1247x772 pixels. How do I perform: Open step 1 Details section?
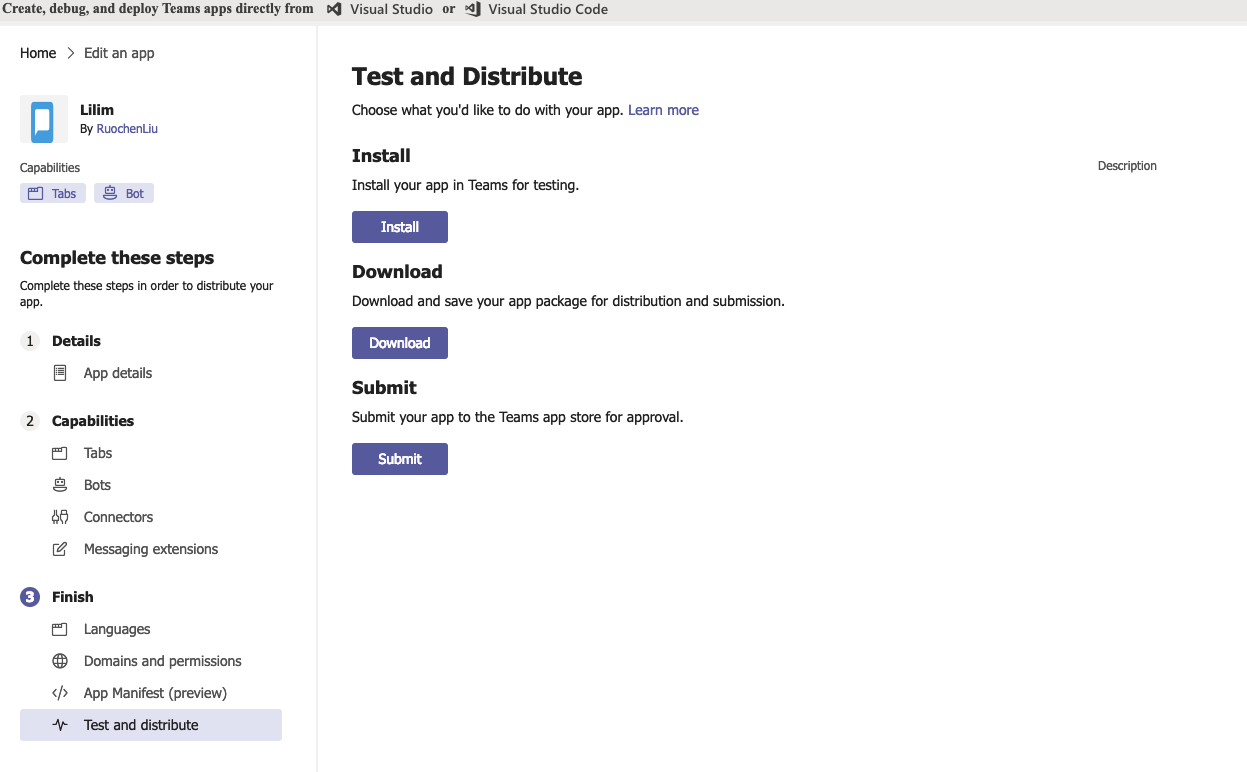tap(76, 341)
